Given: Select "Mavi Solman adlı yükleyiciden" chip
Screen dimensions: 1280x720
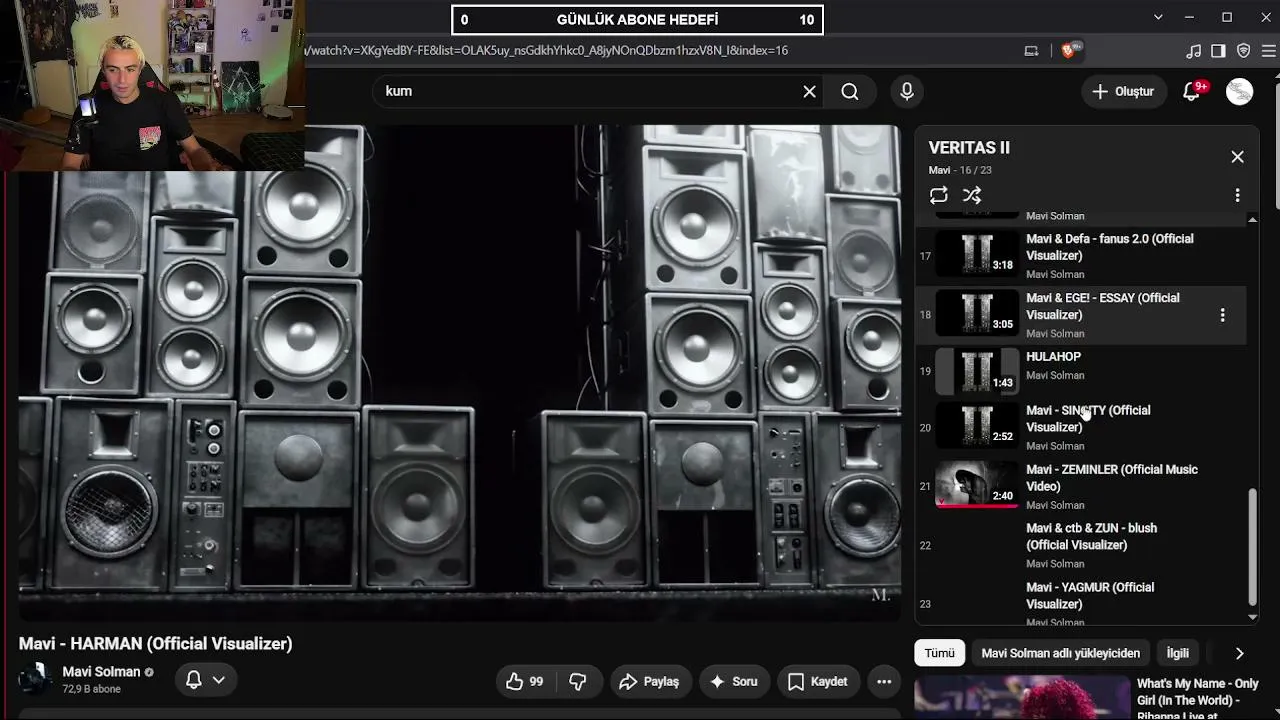Looking at the screenshot, I should click(1060, 653).
